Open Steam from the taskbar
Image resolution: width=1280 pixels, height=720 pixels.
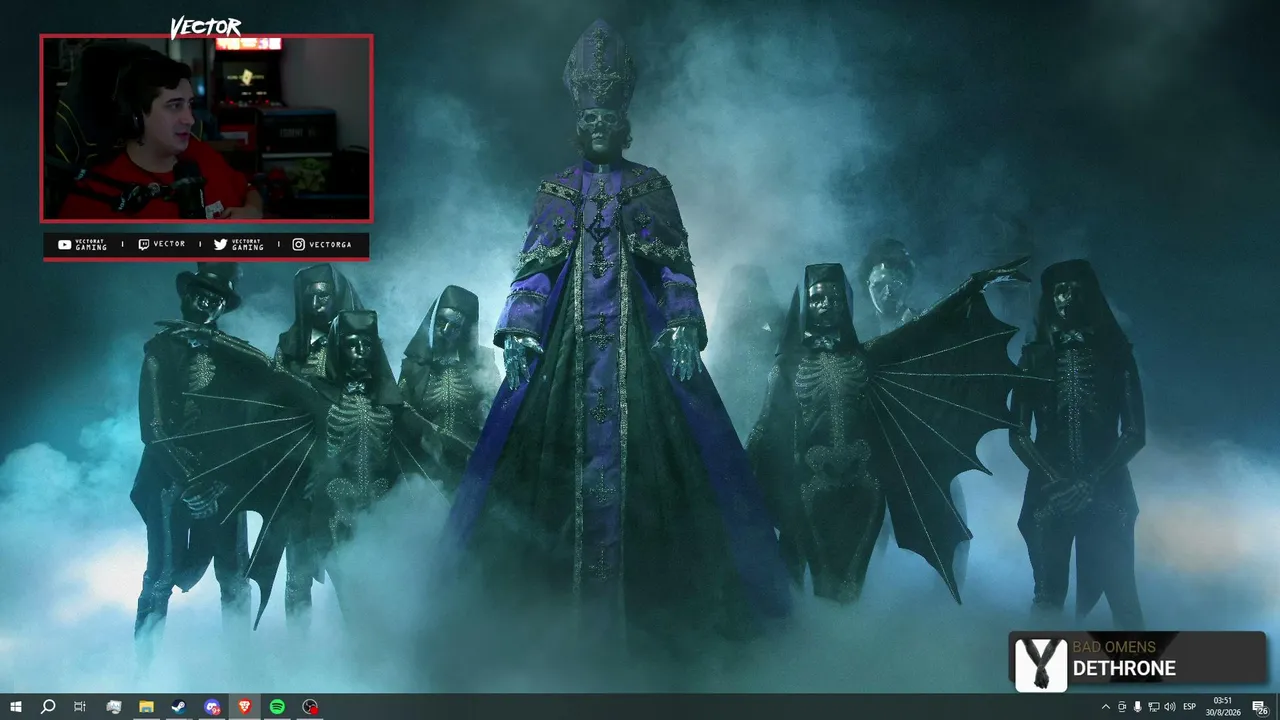178,707
